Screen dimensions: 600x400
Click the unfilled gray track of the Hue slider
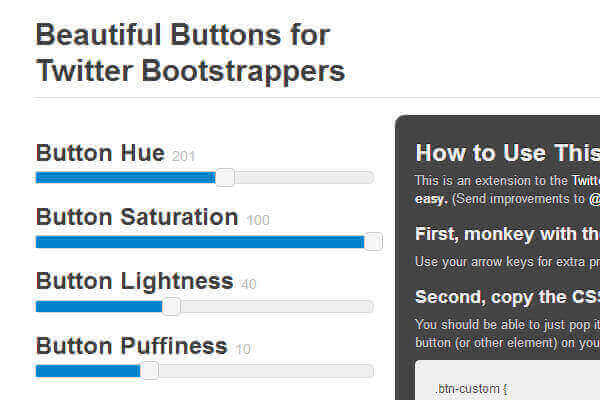pyautogui.click(x=300, y=178)
